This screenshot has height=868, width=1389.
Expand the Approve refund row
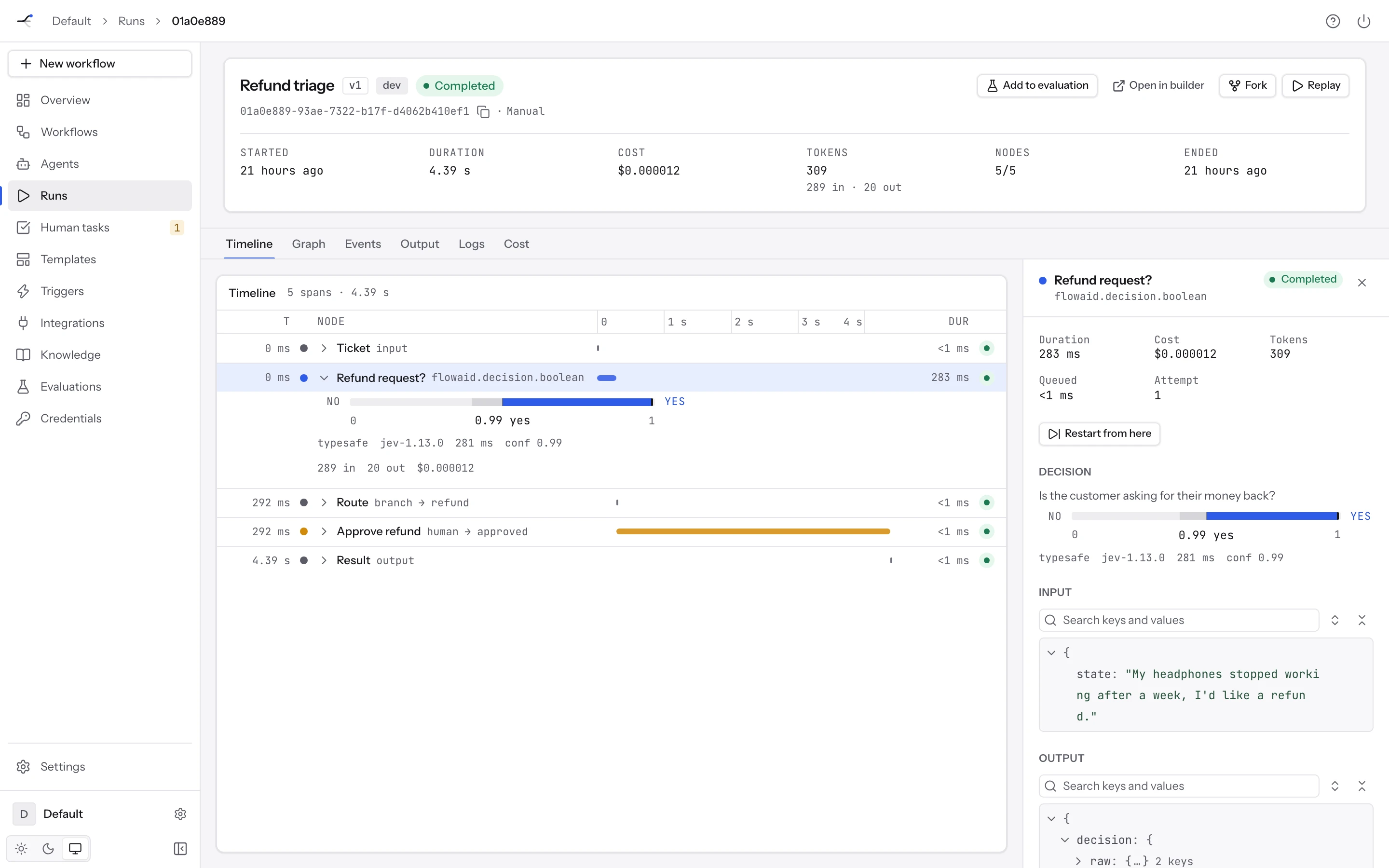click(324, 531)
